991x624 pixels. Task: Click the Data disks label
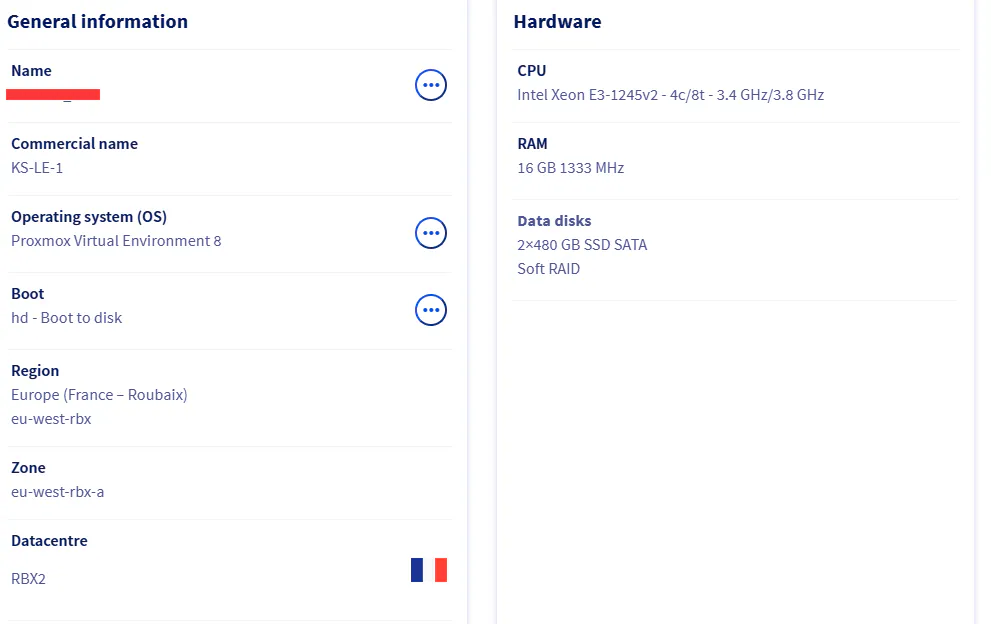(554, 221)
